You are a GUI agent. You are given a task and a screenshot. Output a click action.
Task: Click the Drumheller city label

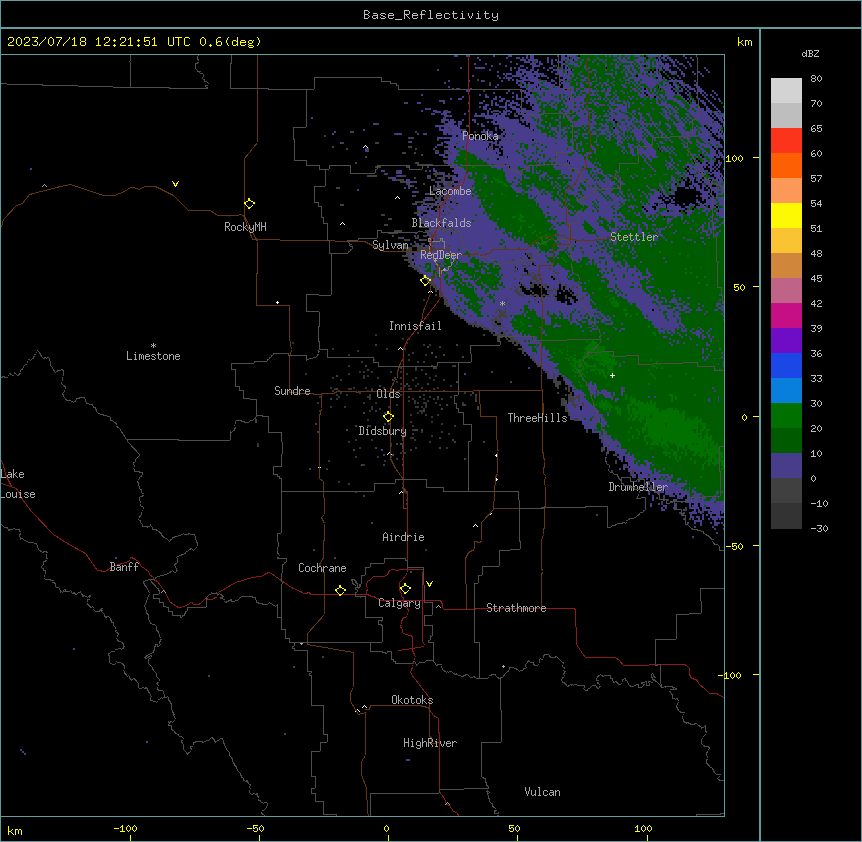pyautogui.click(x=638, y=487)
